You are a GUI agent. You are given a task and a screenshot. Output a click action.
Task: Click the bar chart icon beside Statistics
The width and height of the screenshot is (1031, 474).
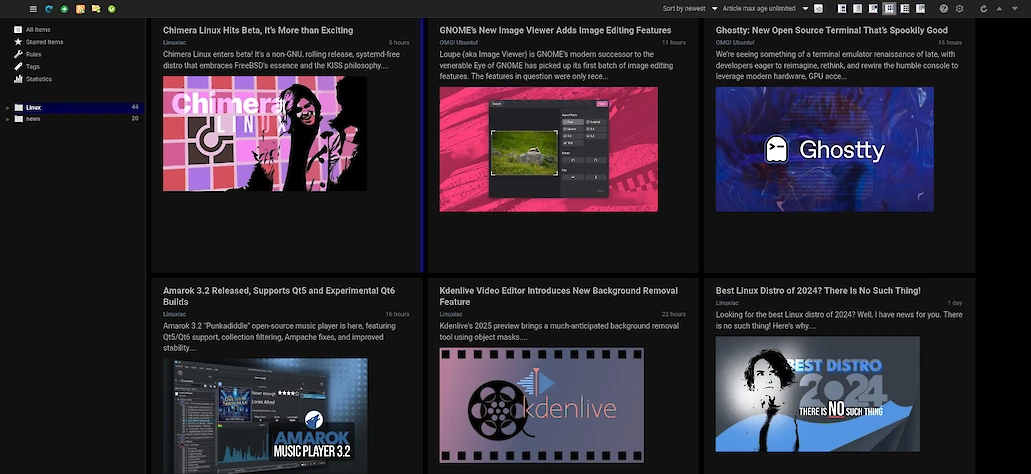18,79
